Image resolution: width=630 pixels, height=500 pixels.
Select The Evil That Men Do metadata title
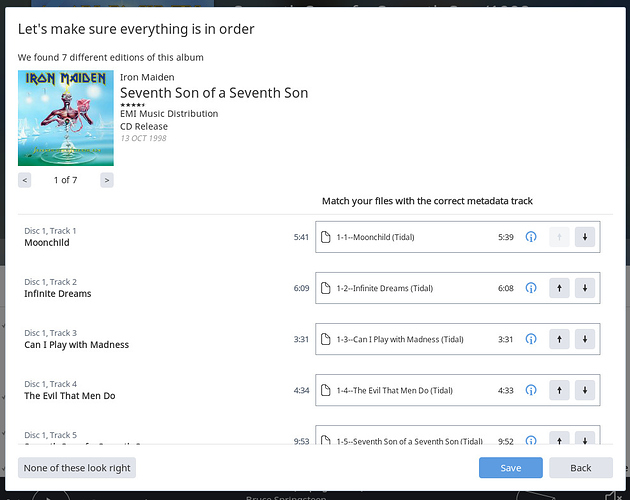70,396
